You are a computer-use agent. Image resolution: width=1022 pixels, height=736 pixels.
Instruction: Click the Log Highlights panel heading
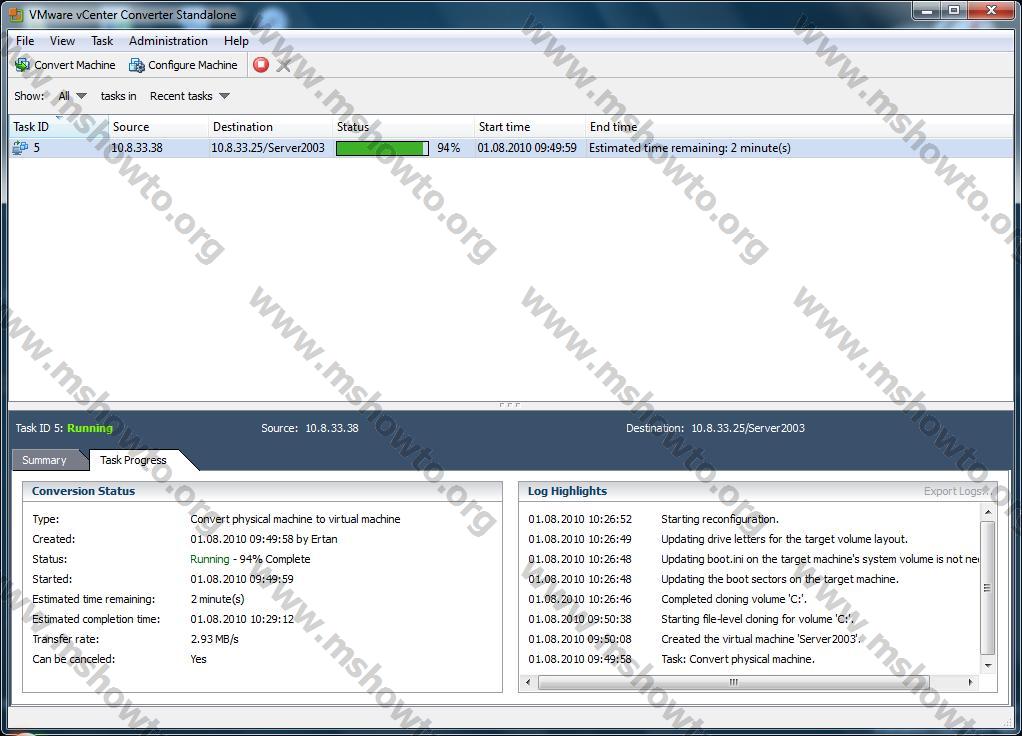click(x=567, y=491)
